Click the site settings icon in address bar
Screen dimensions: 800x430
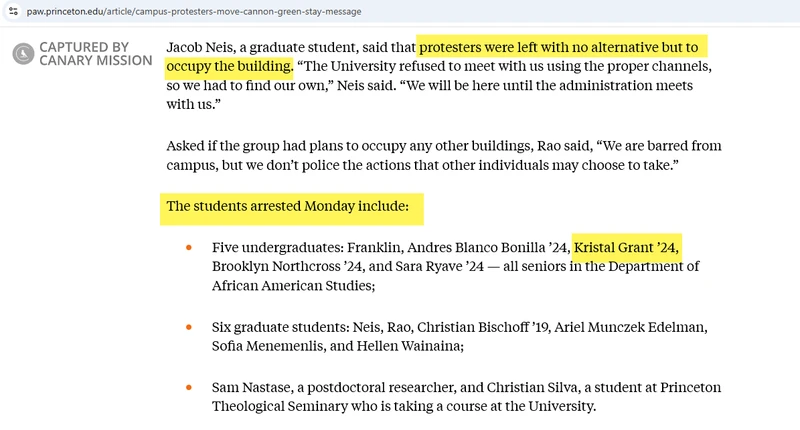(13, 11)
